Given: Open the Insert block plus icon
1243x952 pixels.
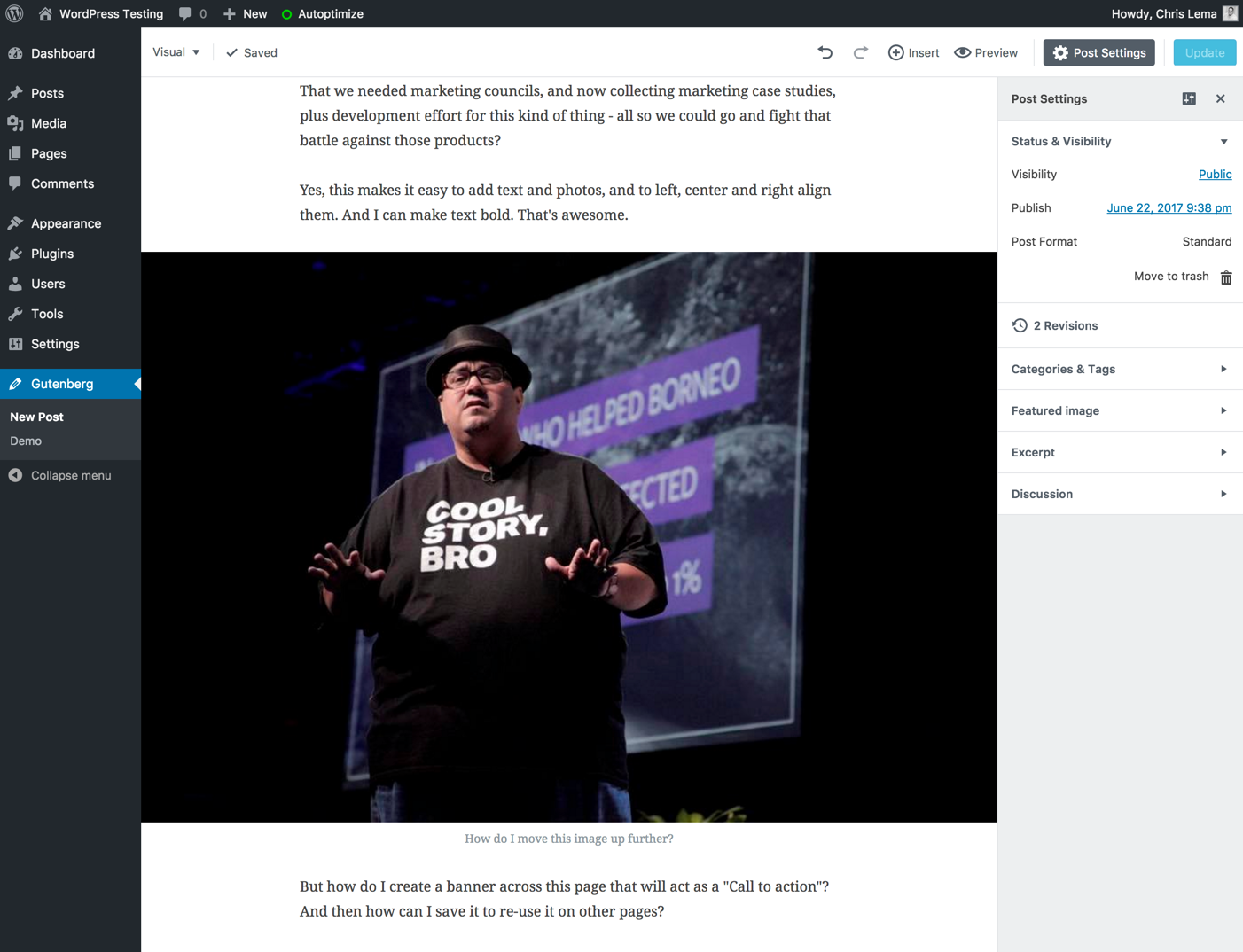Looking at the screenshot, I should [895, 52].
